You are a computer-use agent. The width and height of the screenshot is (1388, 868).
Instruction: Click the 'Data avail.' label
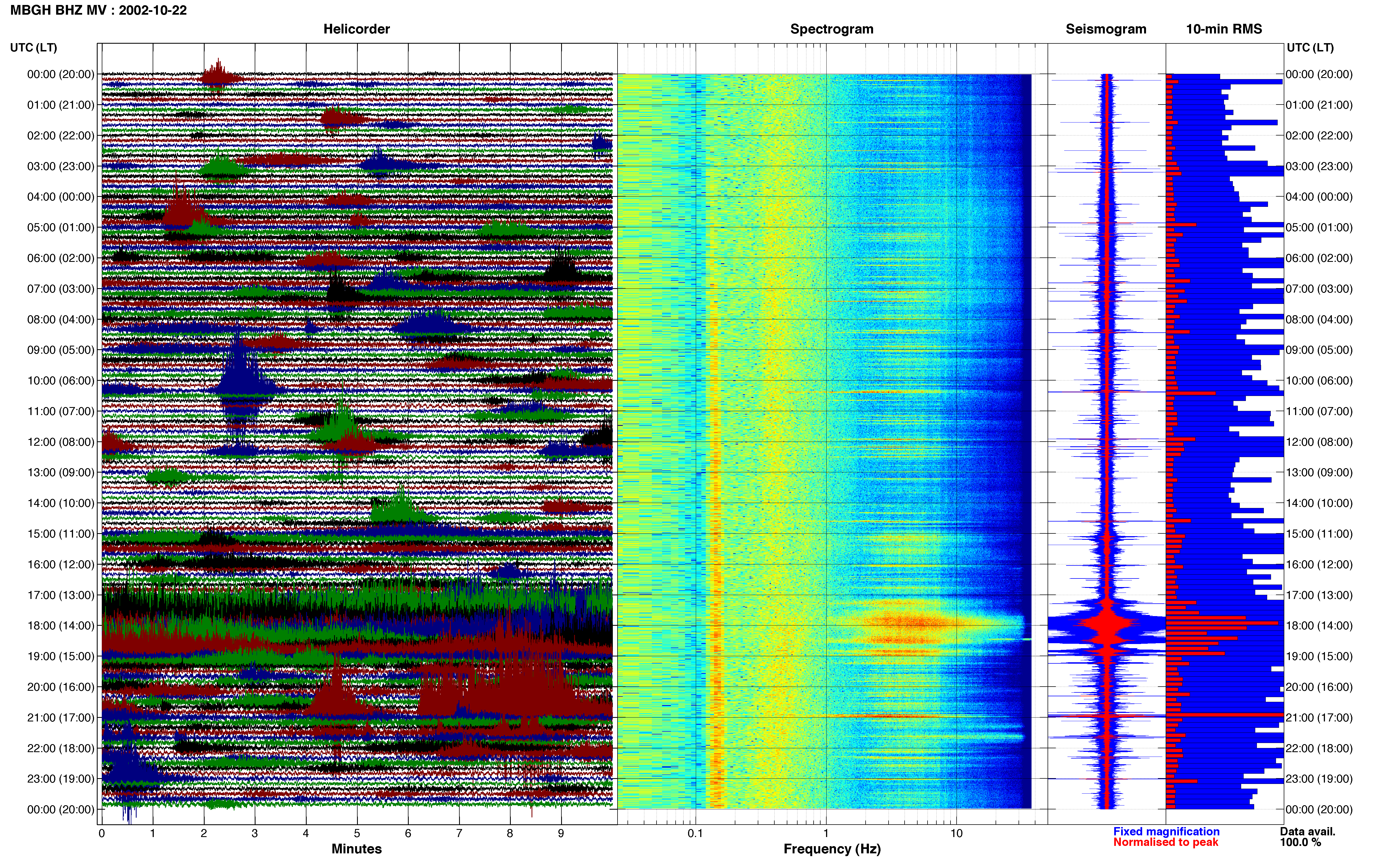(1308, 831)
